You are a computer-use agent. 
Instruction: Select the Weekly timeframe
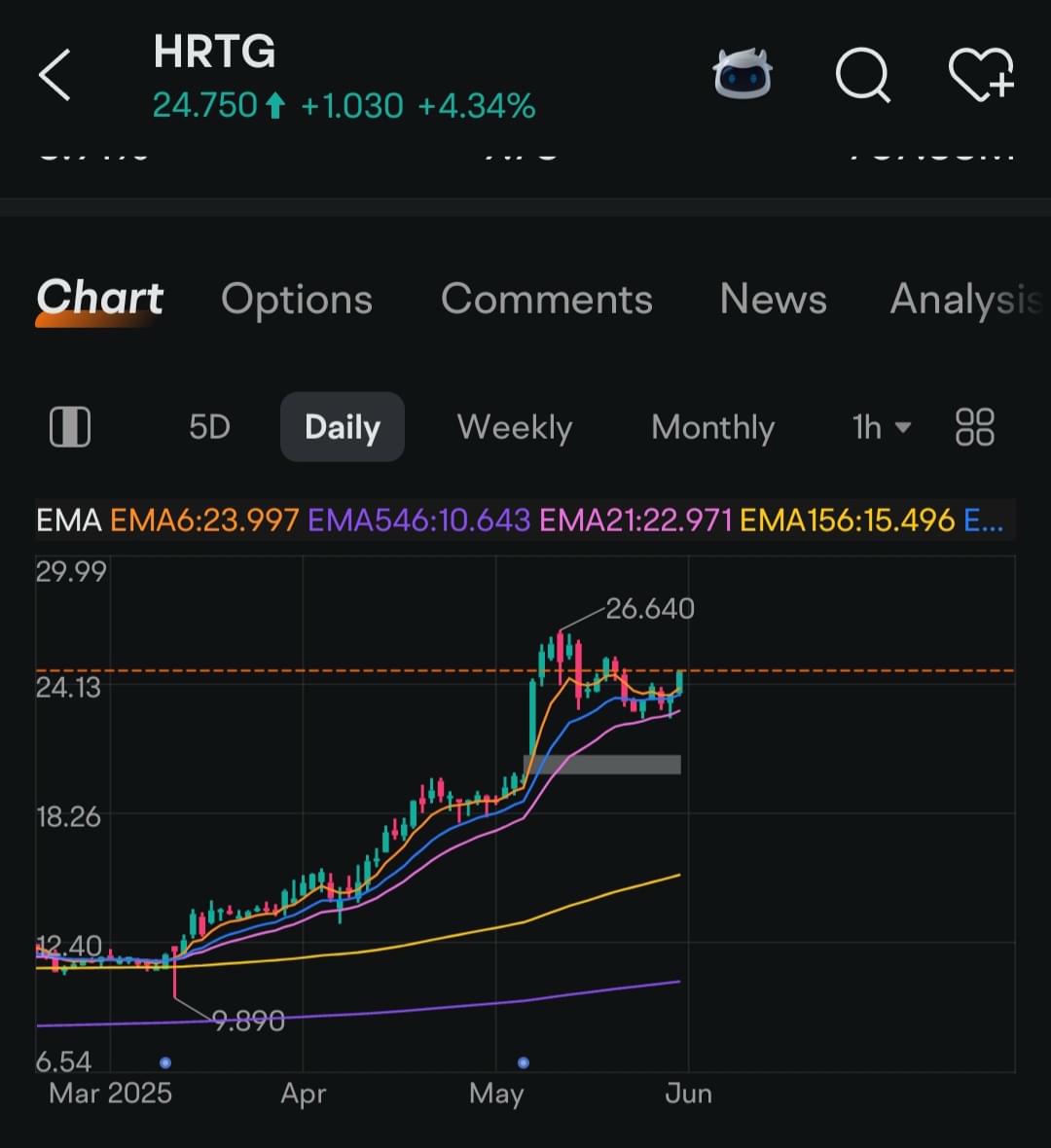click(514, 427)
